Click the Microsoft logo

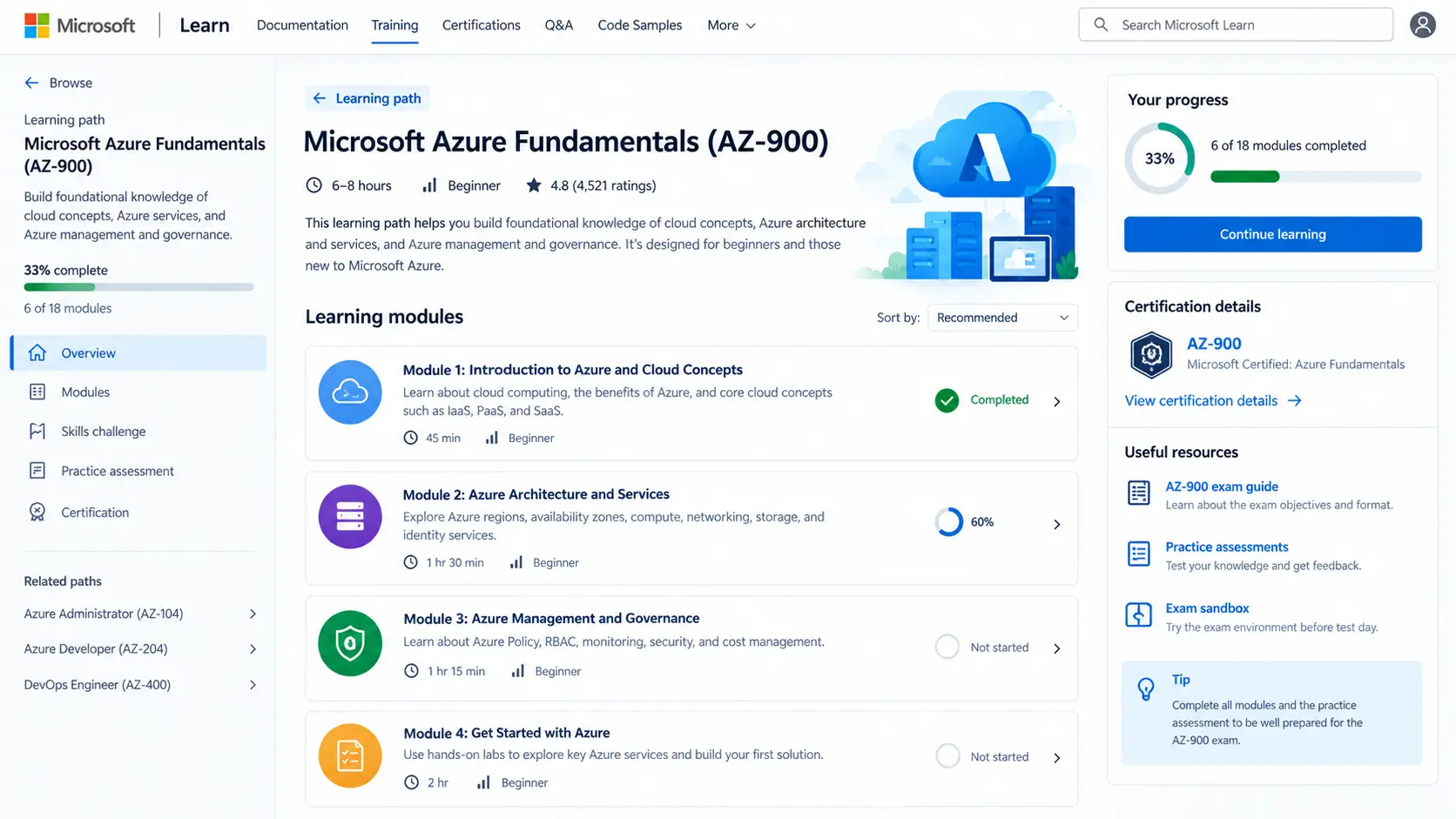[79, 25]
